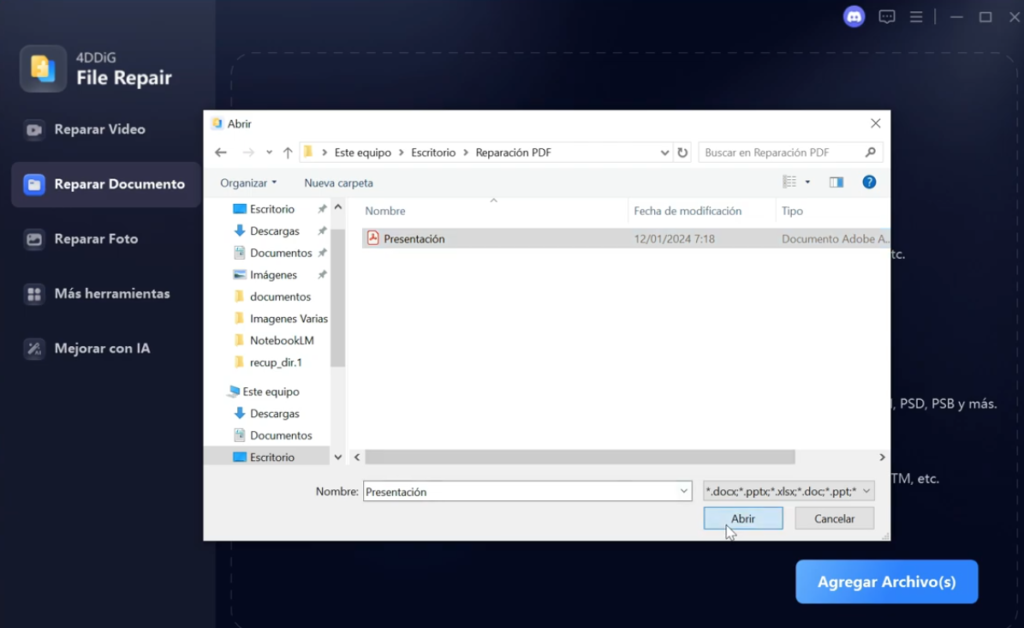This screenshot has width=1024, height=628.
Task: Open the Reparar Foto section
Action: point(96,239)
